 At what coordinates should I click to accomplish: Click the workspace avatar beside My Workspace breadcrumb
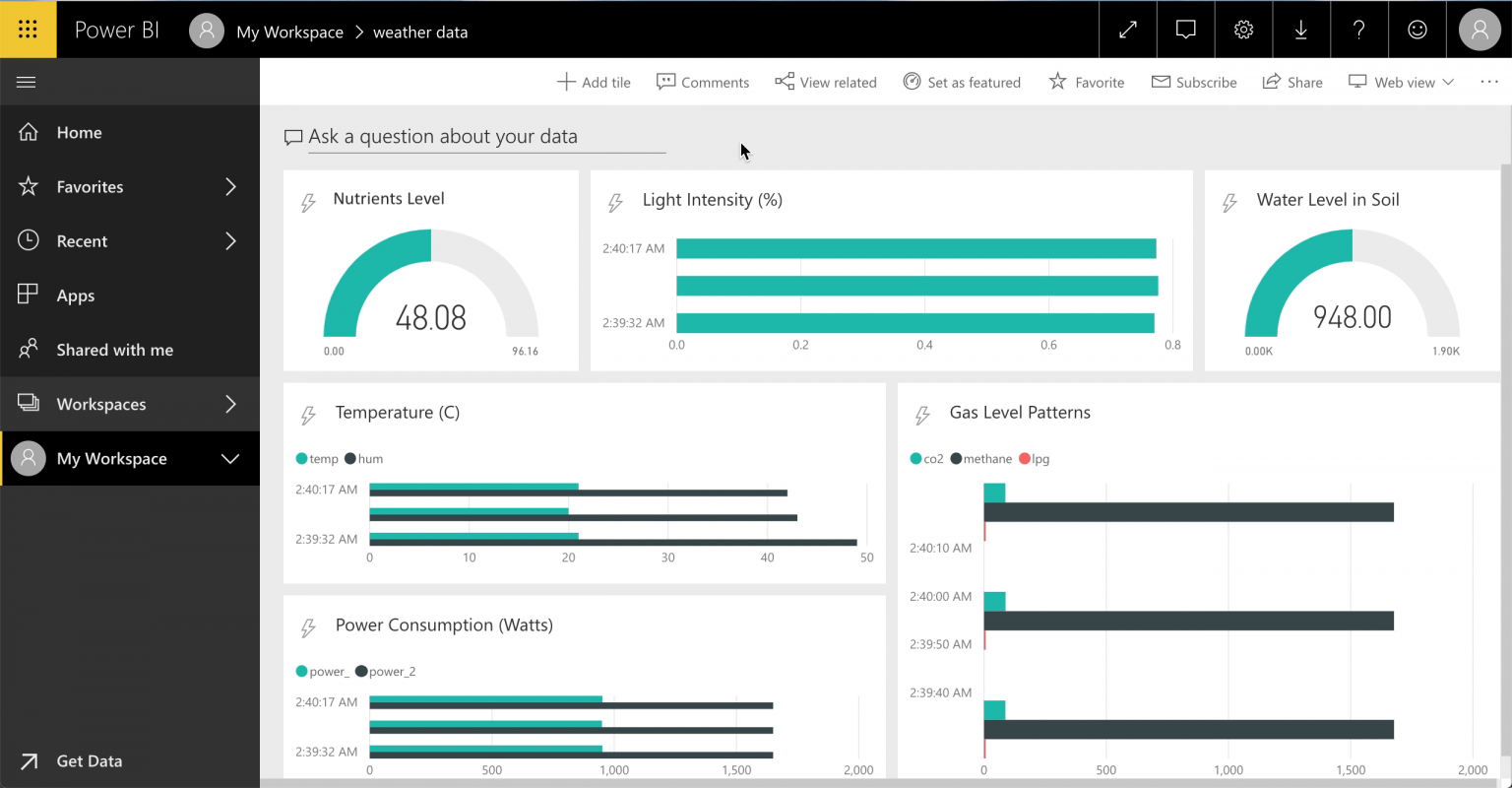(206, 31)
